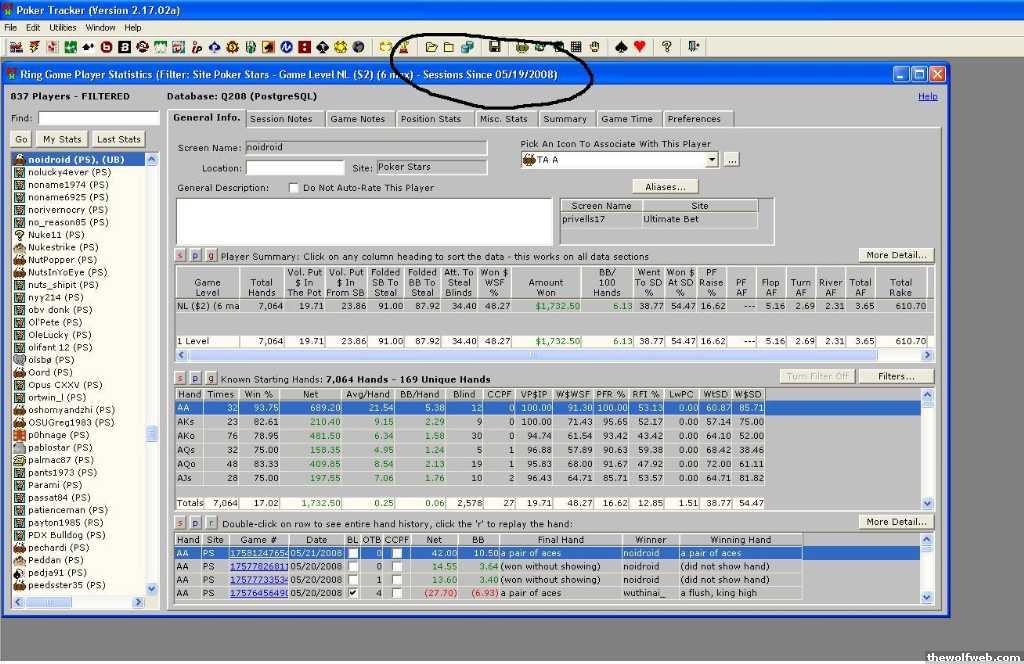
Task: Enable Do Not Auto-Rate This Player checkbox
Action: coord(294,188)
